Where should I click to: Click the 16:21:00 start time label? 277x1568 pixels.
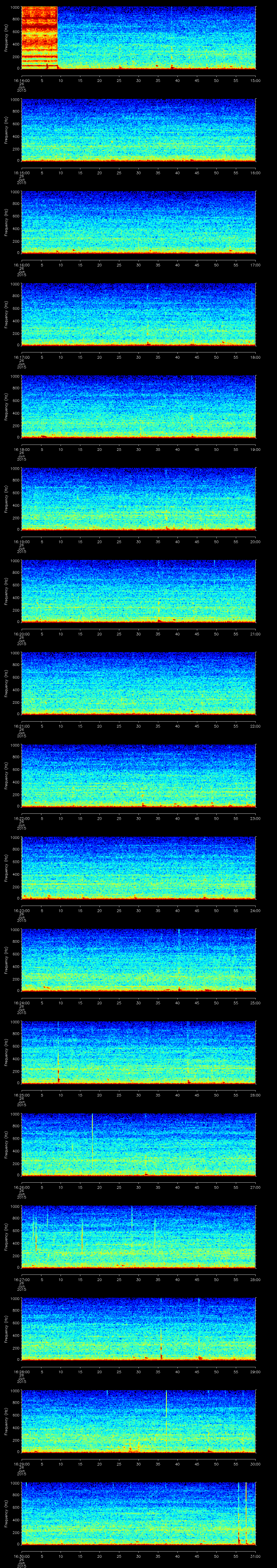point(21,726)
